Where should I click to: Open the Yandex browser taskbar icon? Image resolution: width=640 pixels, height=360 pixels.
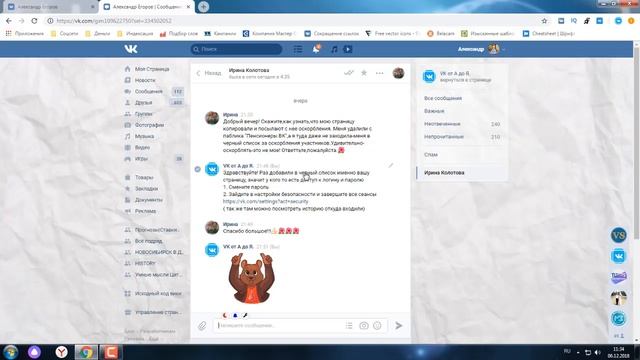pyautogui.click(x=61, y=352)
